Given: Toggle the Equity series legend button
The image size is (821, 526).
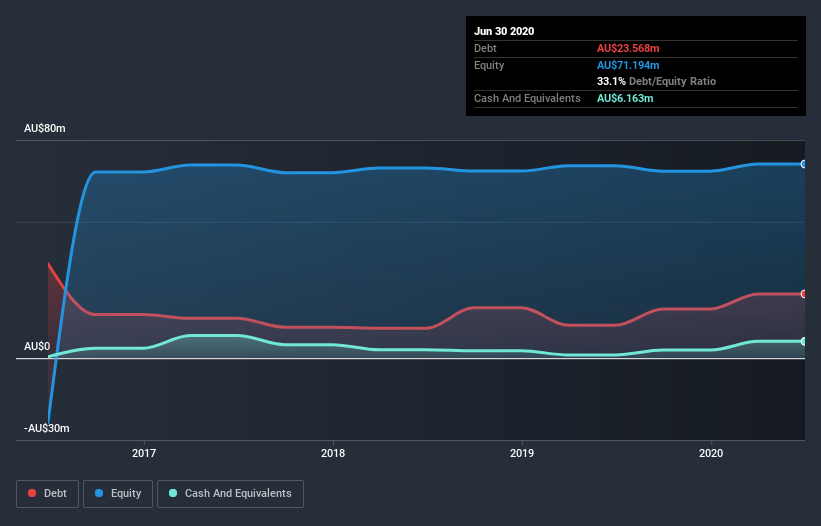Looking at the screenshot, I should tap(118, 494).
